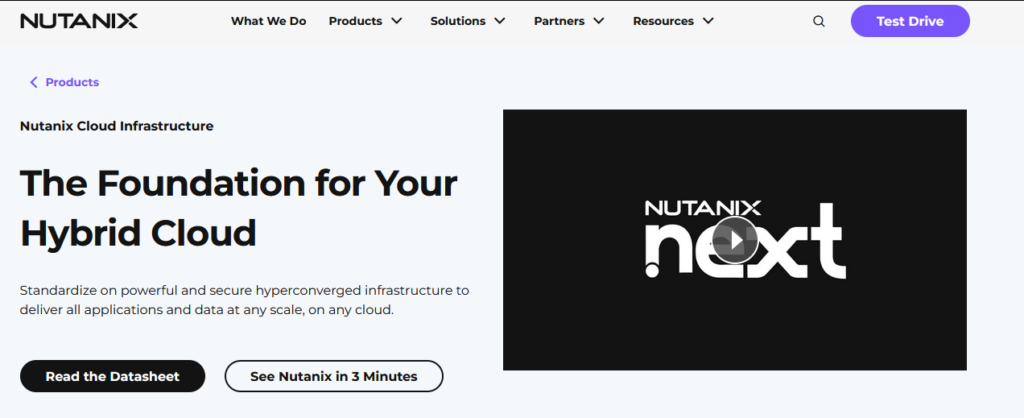Open the site search magnifier icon

pos(819,21)
